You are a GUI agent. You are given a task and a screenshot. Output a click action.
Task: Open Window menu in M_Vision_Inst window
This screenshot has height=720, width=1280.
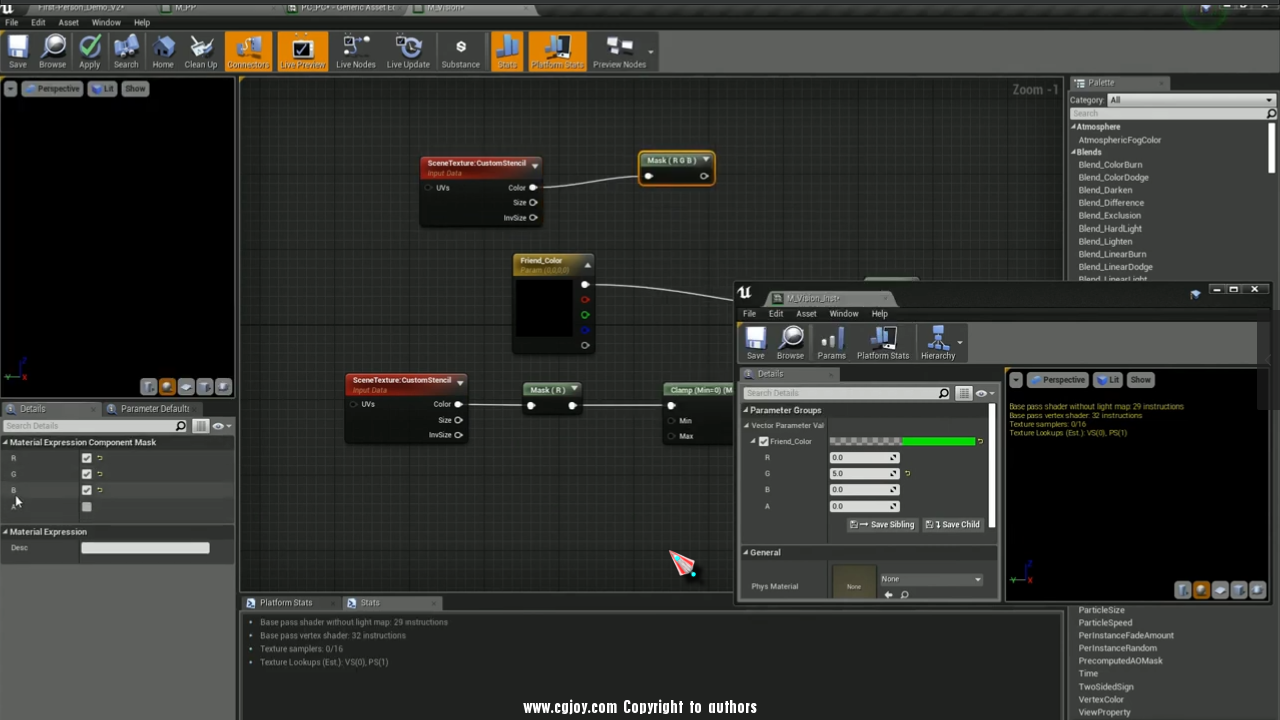(x=843, y=314)
